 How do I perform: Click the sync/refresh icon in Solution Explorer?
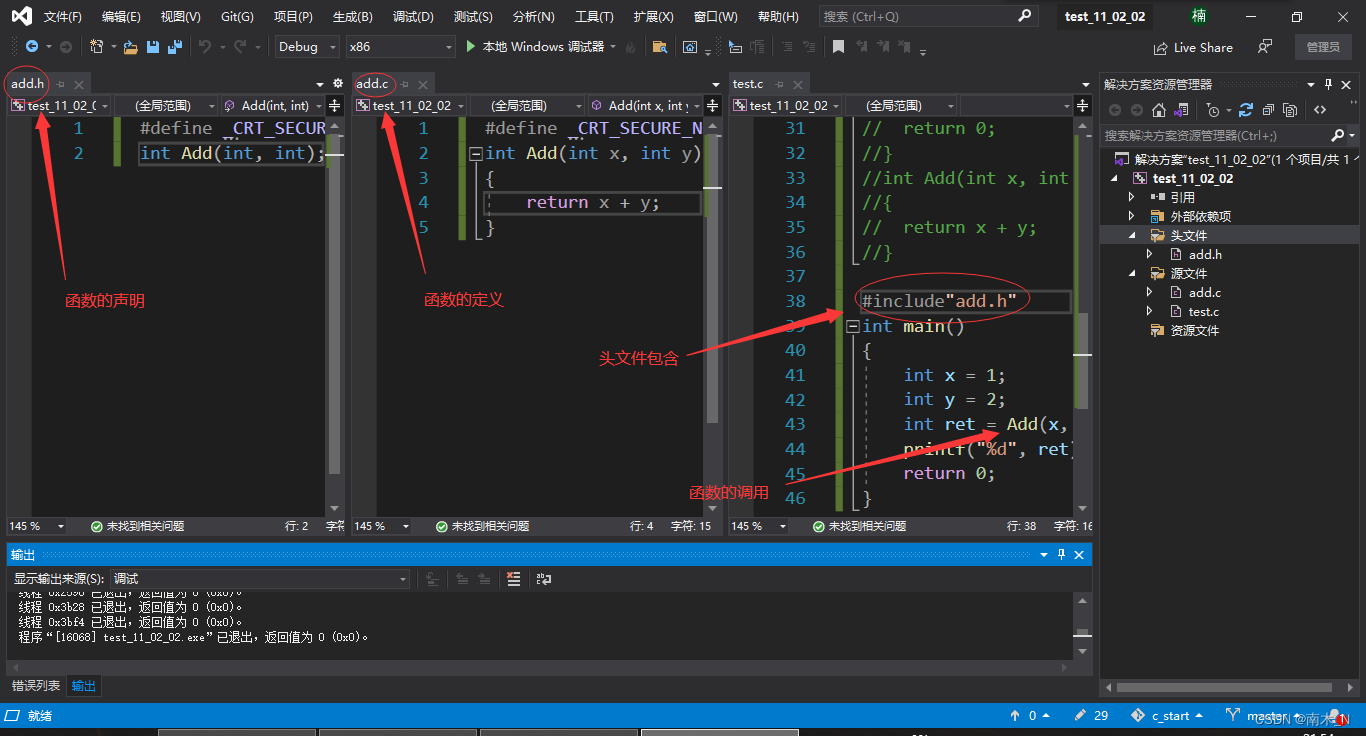click(1246, 110)
